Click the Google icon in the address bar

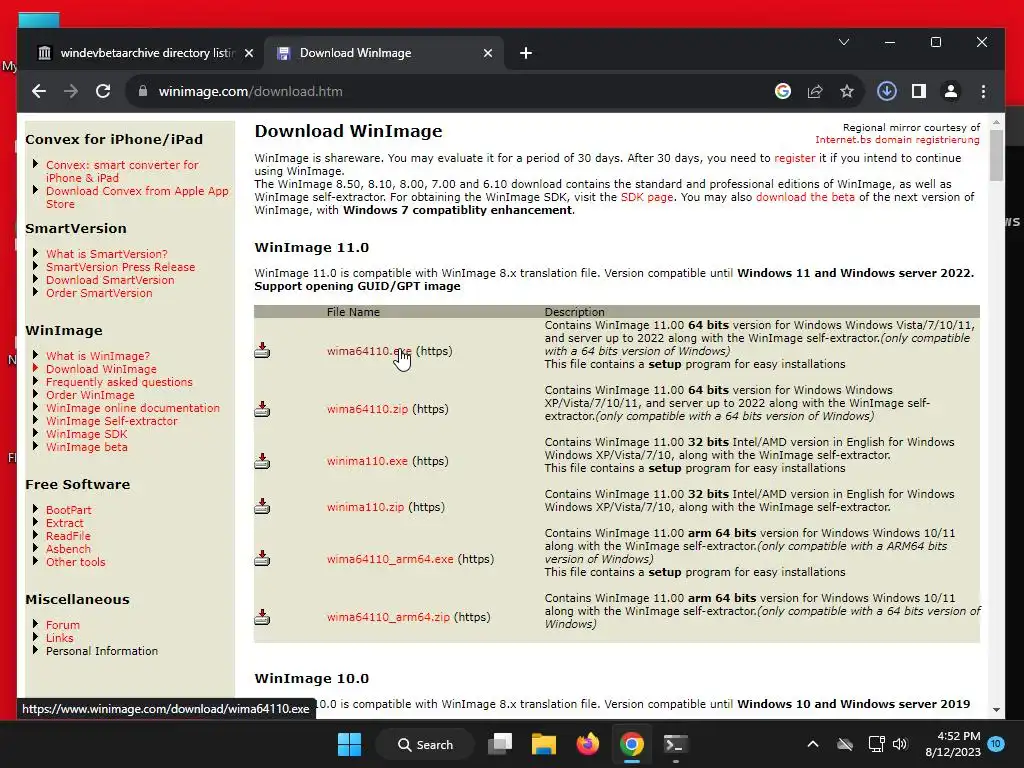click(782, 91)
